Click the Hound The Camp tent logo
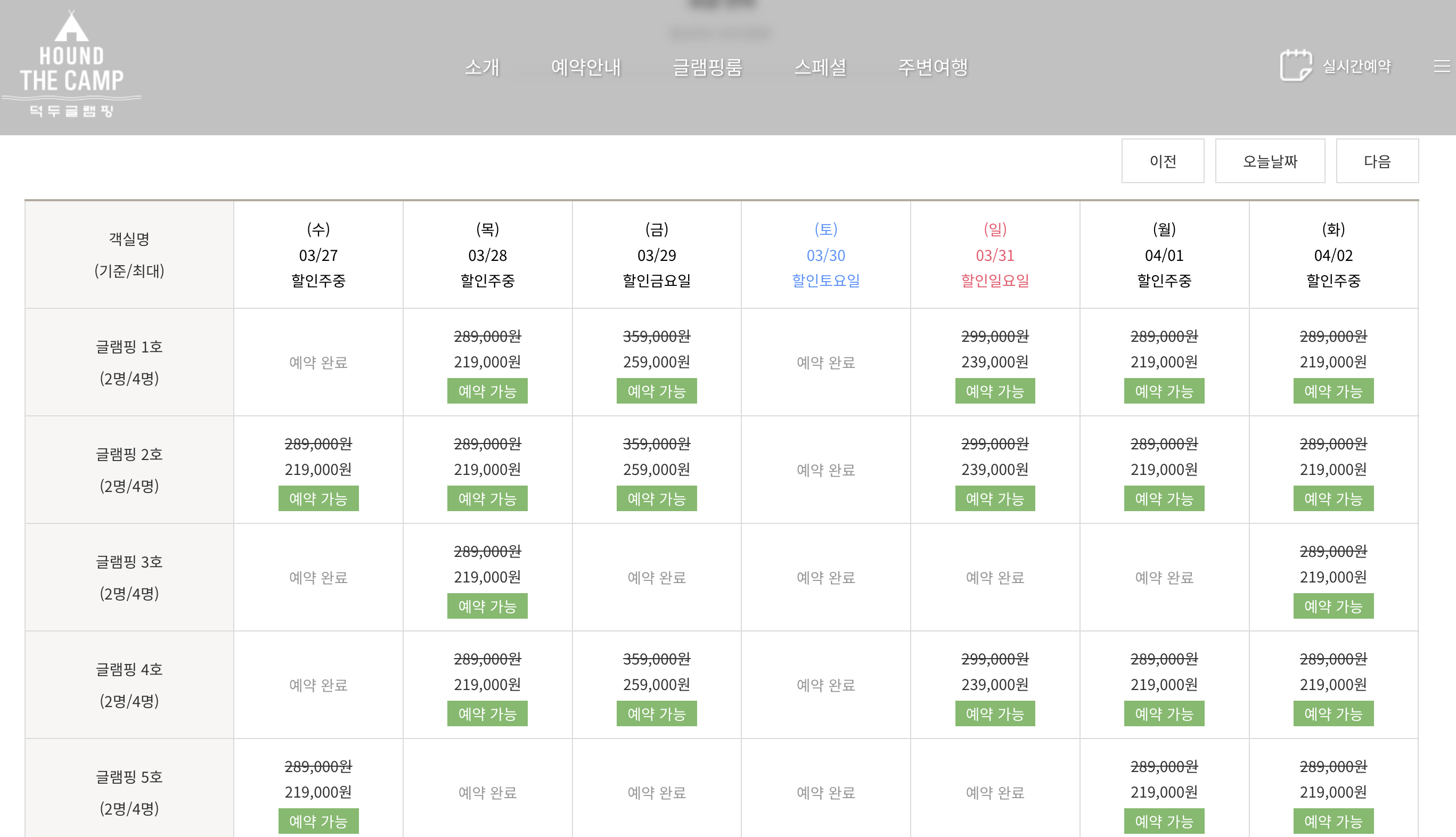Viewport: 1456px width, 837px height. coord(71,64)
